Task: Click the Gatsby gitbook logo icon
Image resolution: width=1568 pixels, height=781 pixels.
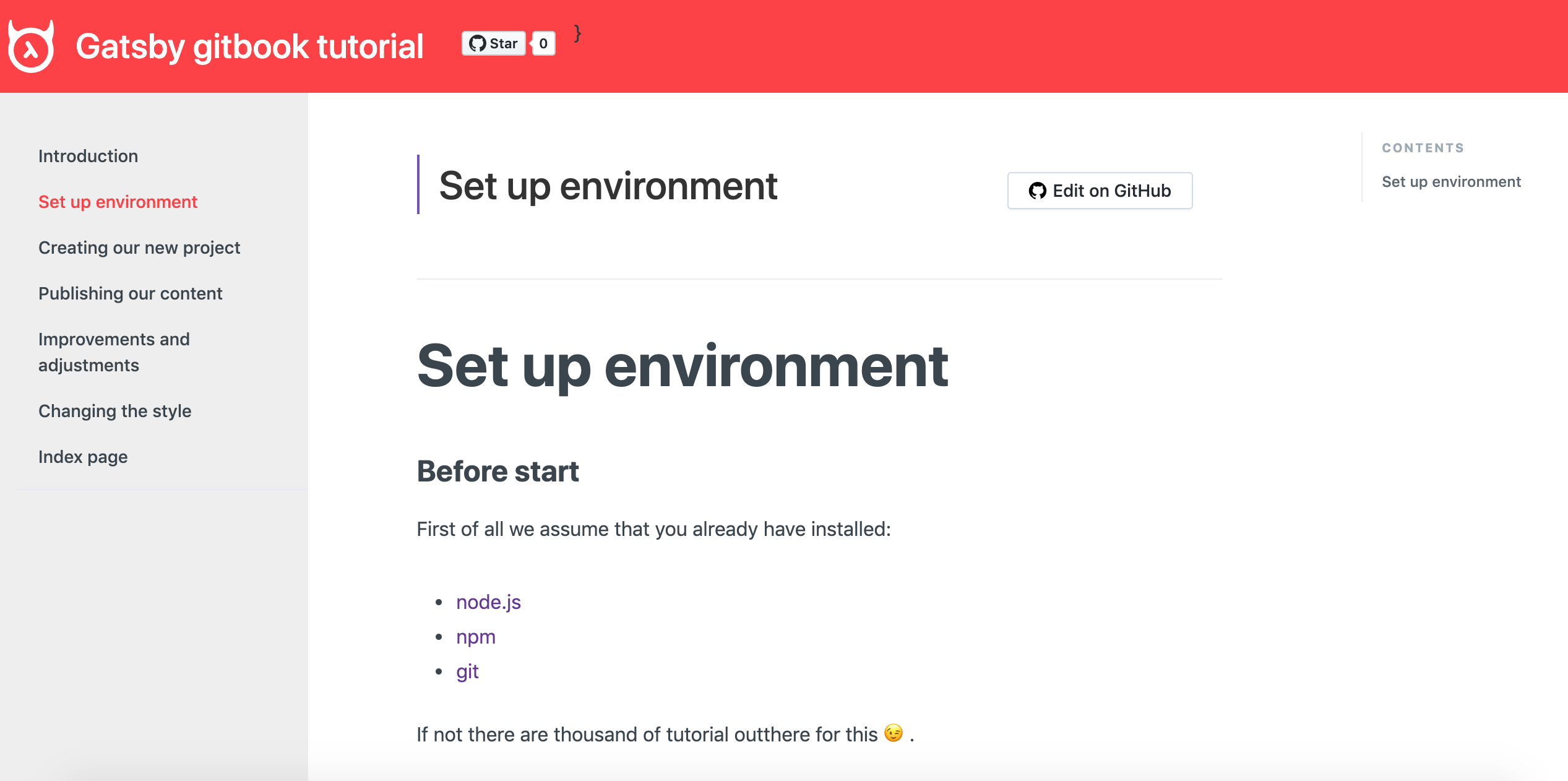Action: click(x=31, y=46)
